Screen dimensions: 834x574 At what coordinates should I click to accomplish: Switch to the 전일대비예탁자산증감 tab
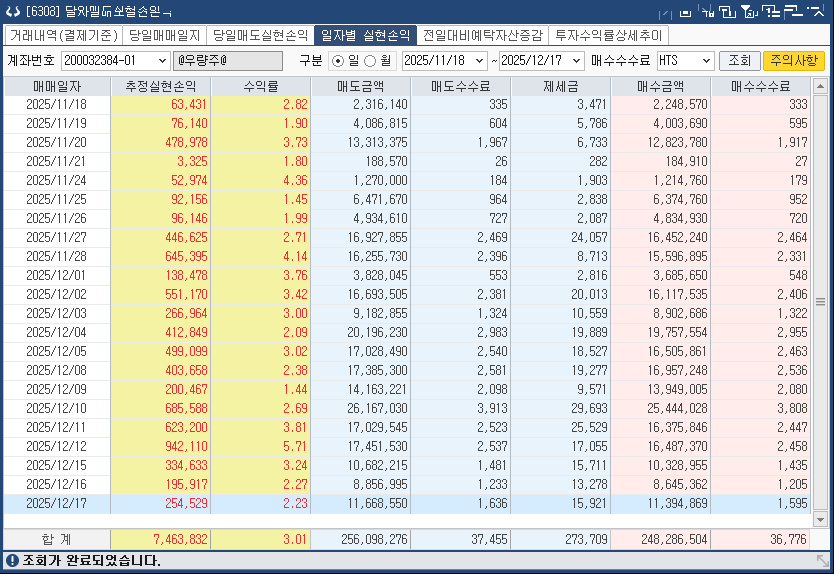point(483,35)
